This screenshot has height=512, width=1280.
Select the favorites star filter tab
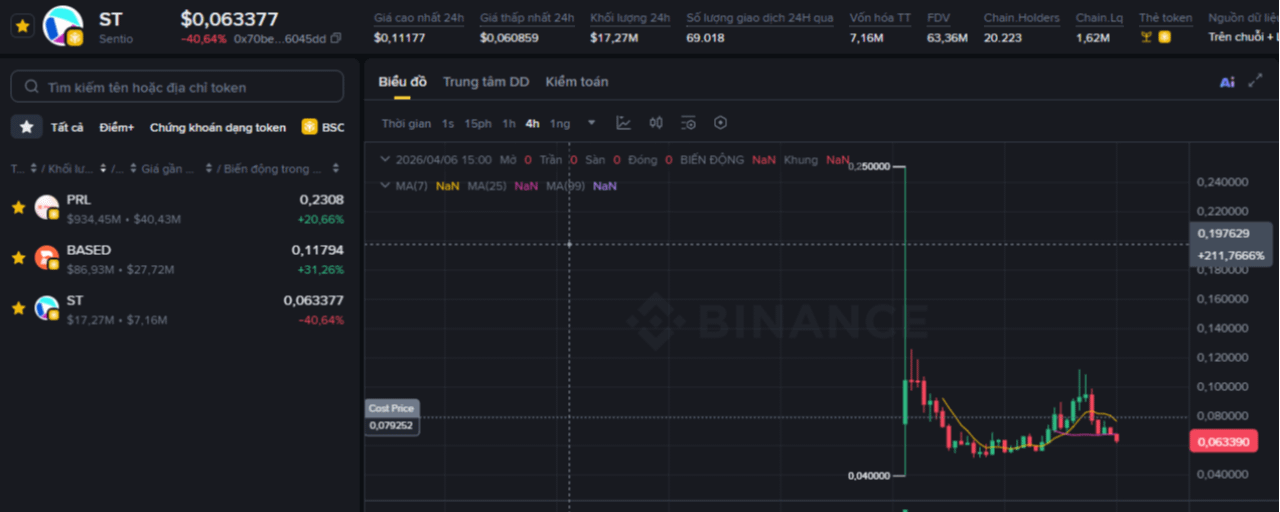[26, 127]
